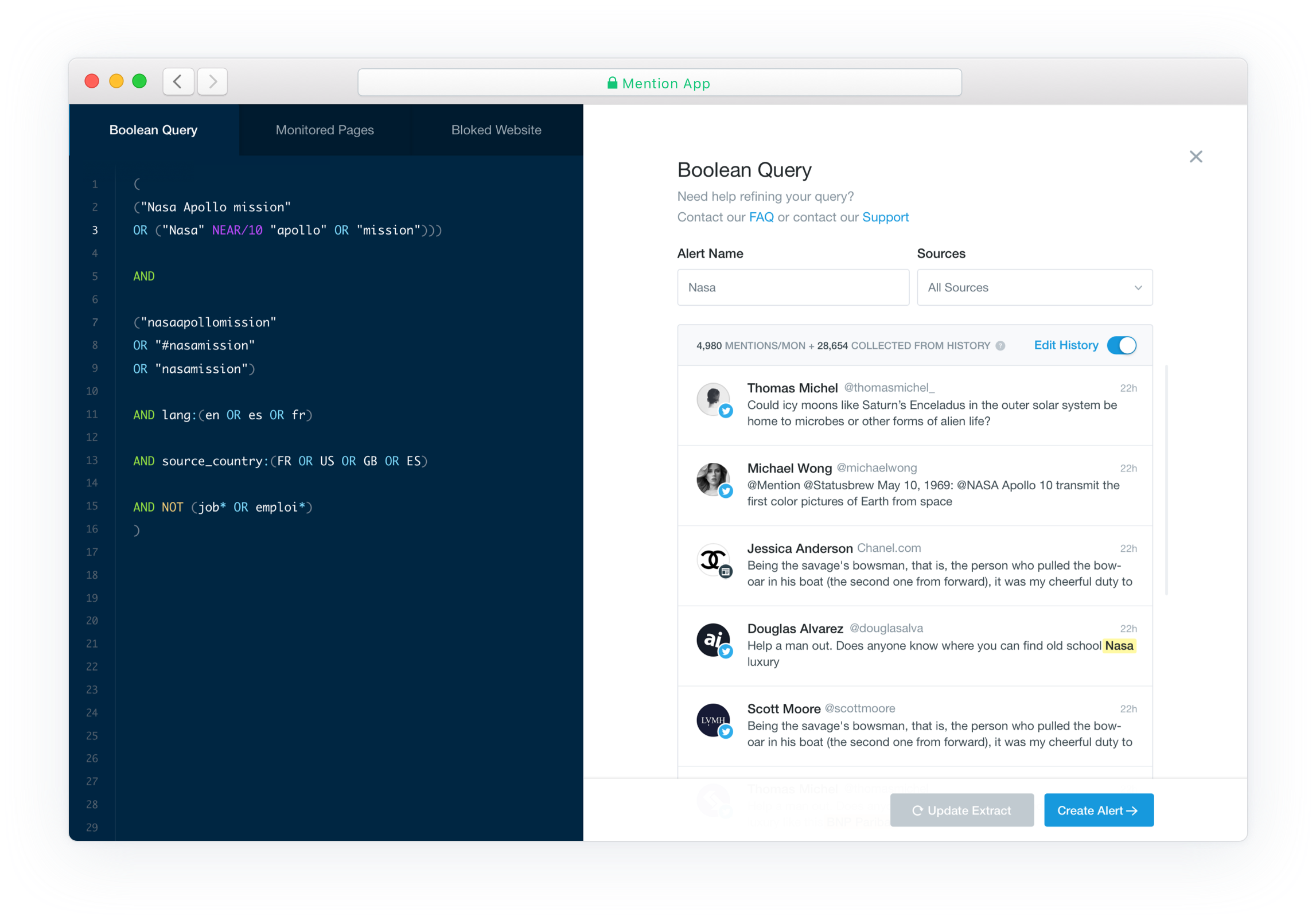Open the All Sources dropdown
1316x920 pixels.
tap(1034, 287)
